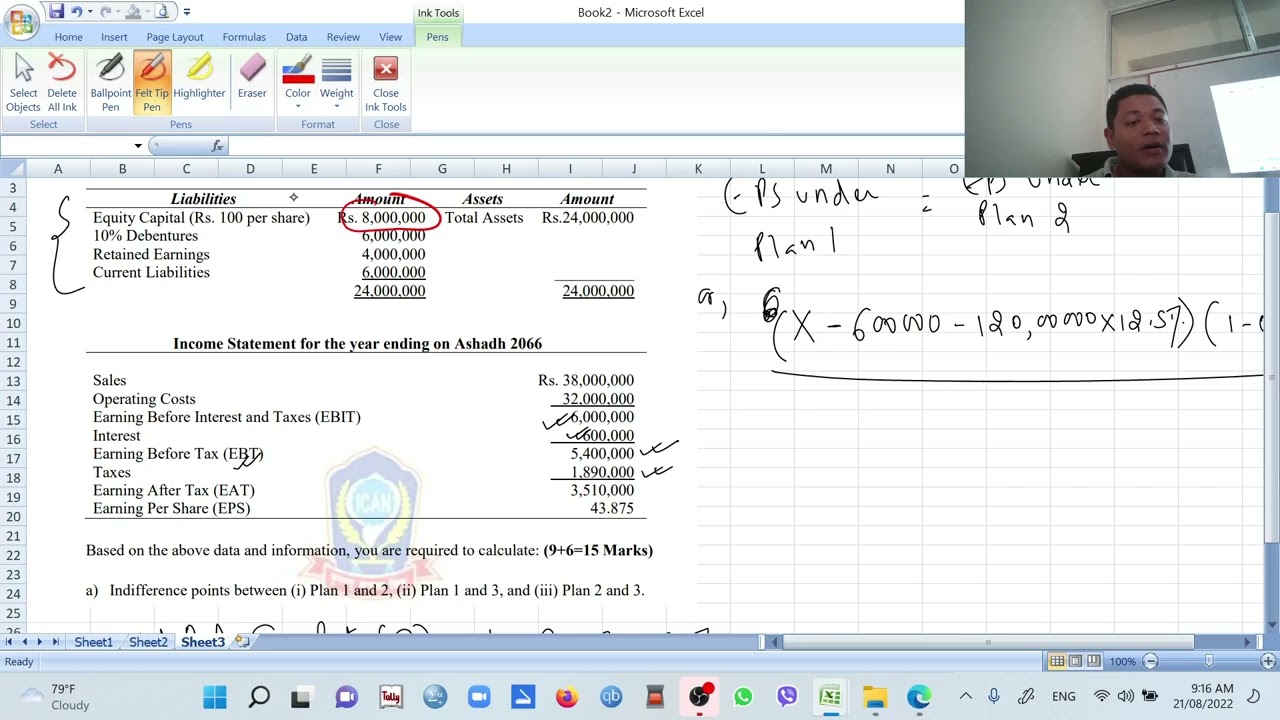The width and height of the screenshot is (1280, 720).
Task: Switch to Sheet1 tab
Action: coord(93,642)
